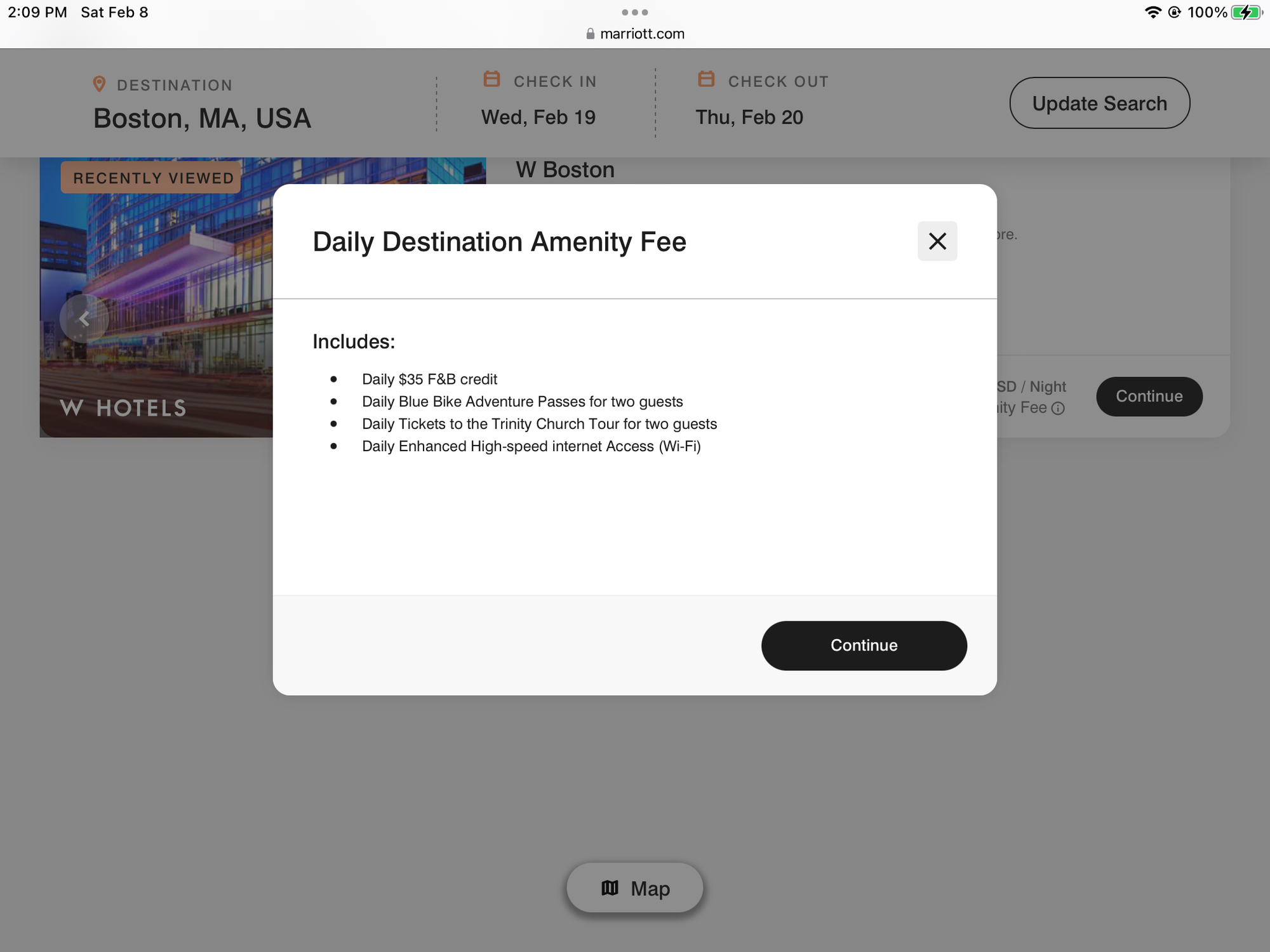
Task: Edit the Boston, MA, USA destination field
Action: (202, 119)
